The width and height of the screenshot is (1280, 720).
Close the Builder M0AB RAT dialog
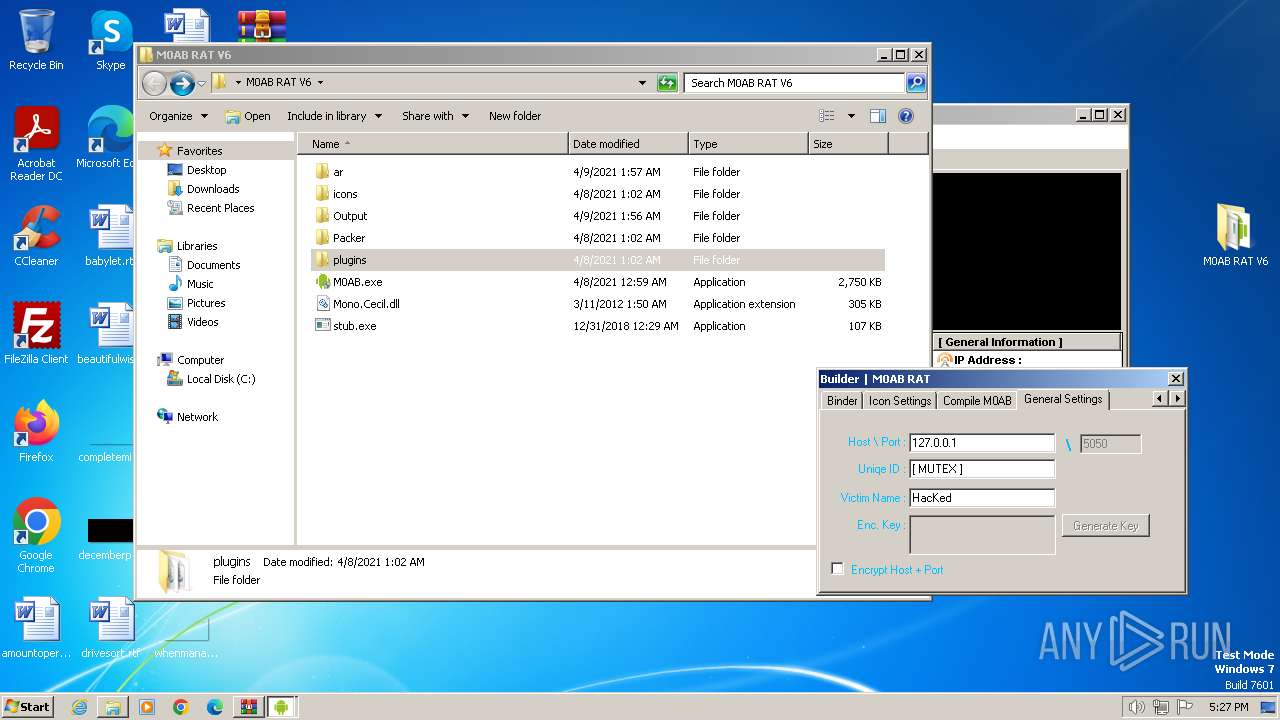pos(1176,378)
